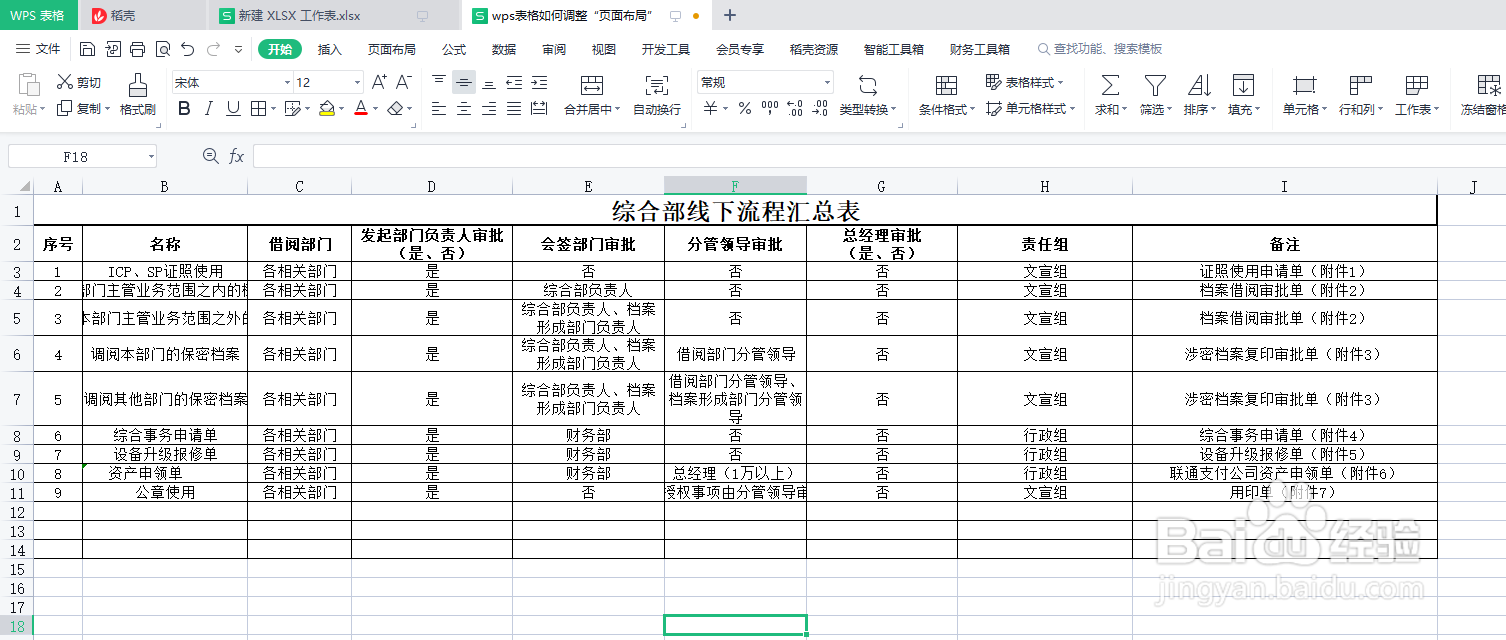The height and width of the screenshot is (640, 1506).
Task: Click the fx insert function button
Action: point(237,156)
